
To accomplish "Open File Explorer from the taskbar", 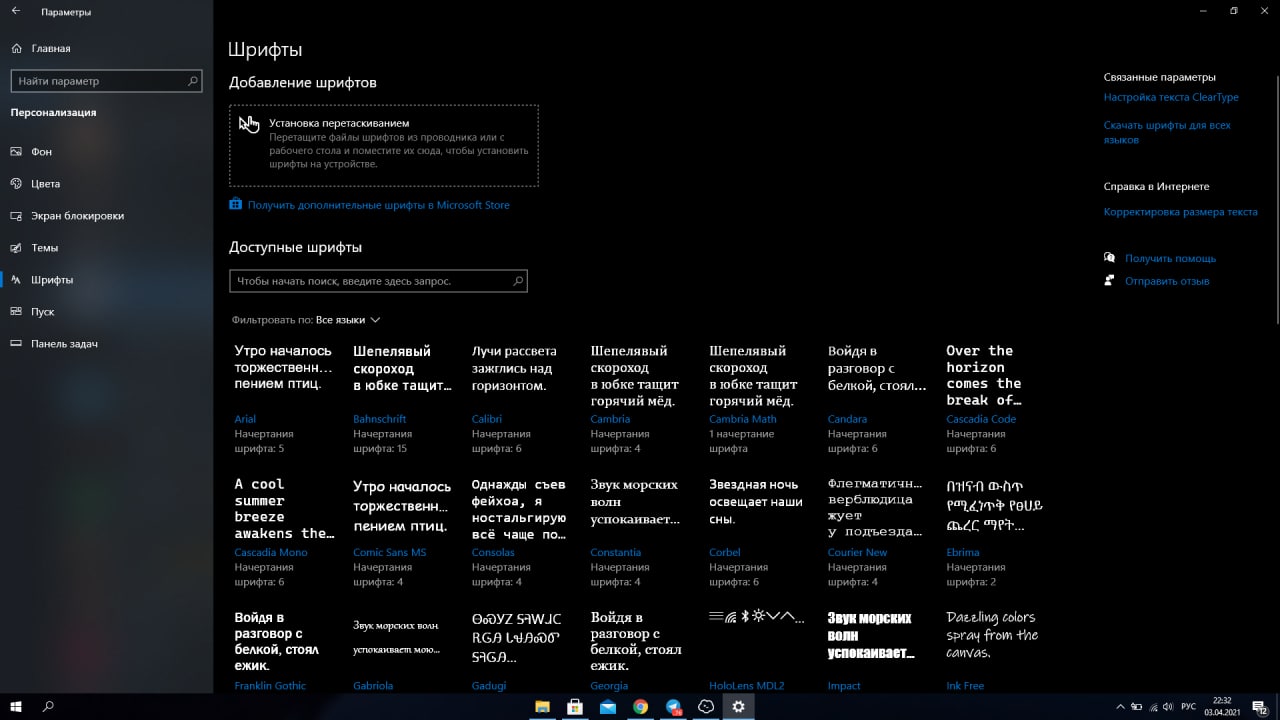I will point(542,706).
